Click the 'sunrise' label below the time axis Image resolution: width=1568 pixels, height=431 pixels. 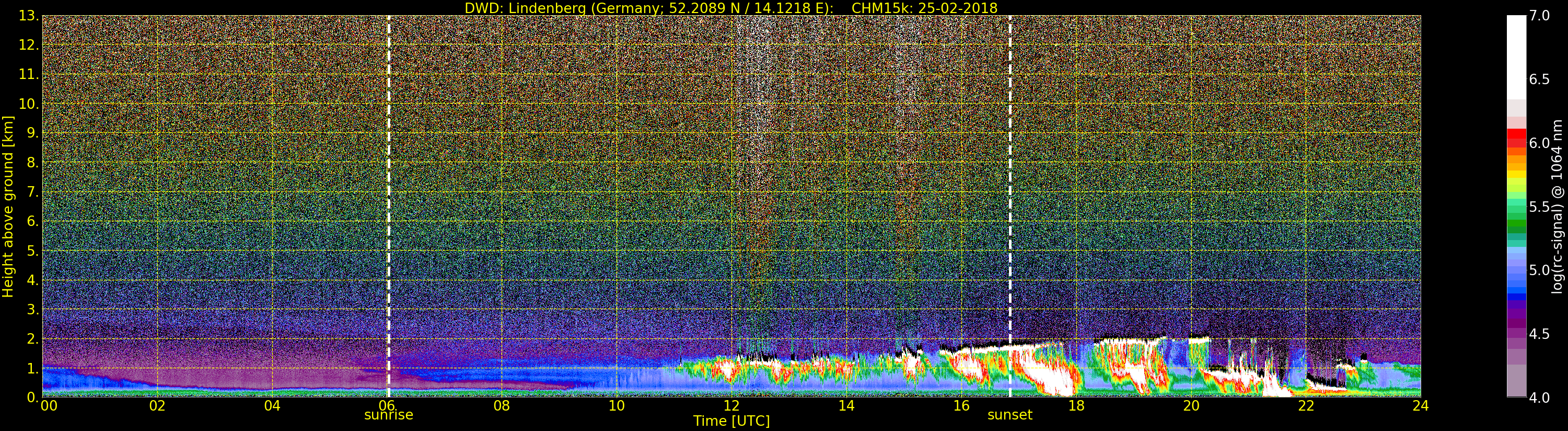click(388, 415)
